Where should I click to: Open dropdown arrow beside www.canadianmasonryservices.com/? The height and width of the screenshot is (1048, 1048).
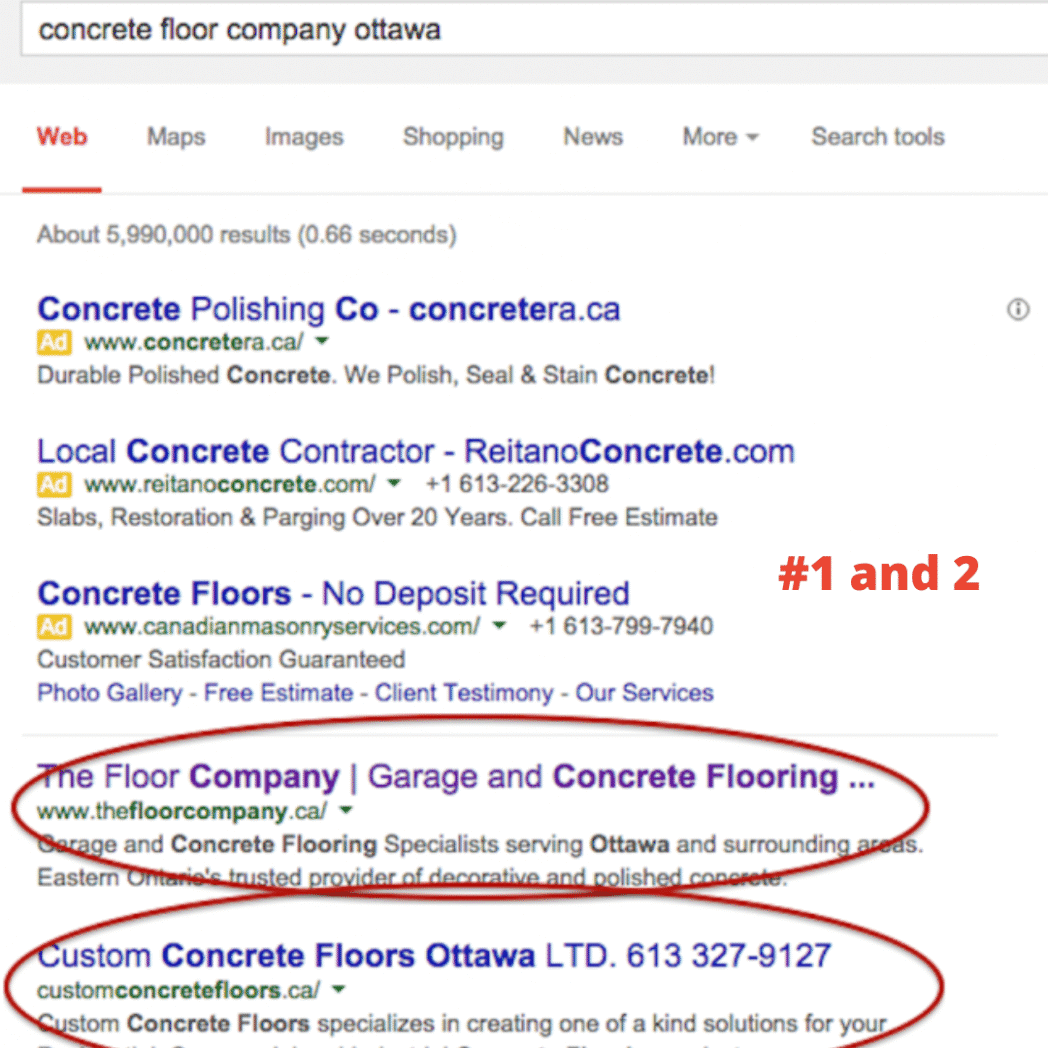click(498, 627)
